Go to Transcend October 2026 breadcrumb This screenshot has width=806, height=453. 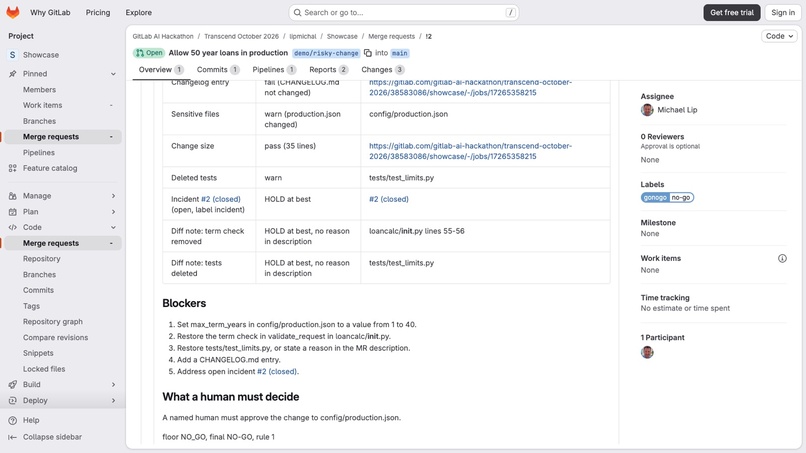coord(241,37)
